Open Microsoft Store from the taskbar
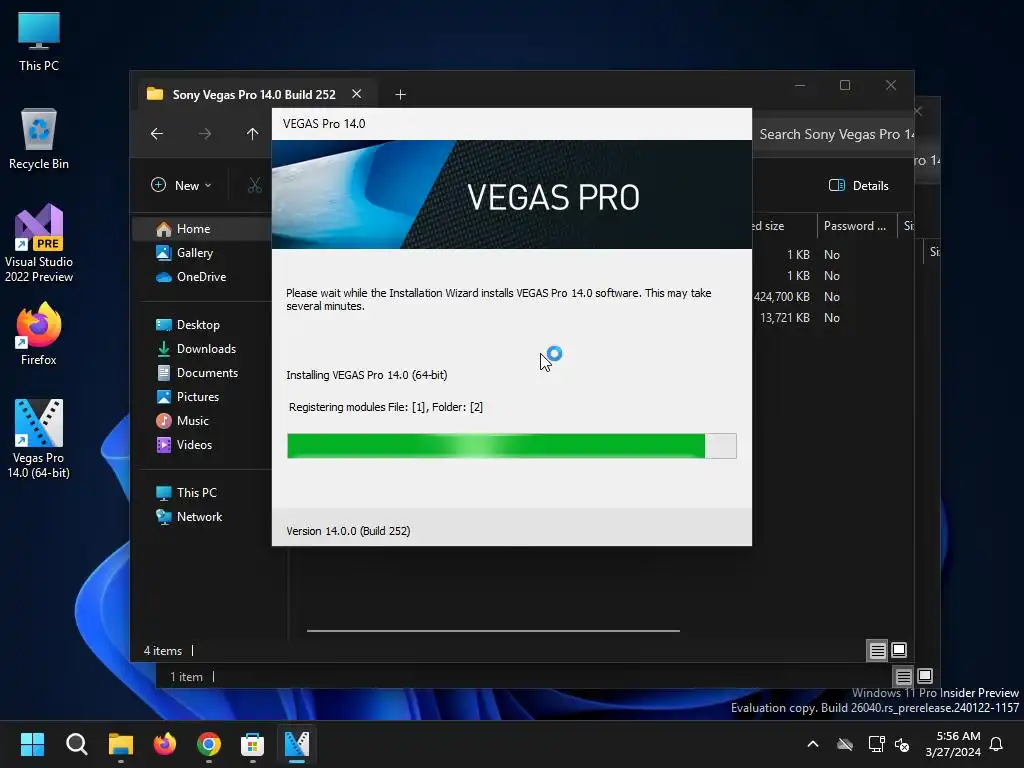The image size is (1024, 768). pos(252,744)
